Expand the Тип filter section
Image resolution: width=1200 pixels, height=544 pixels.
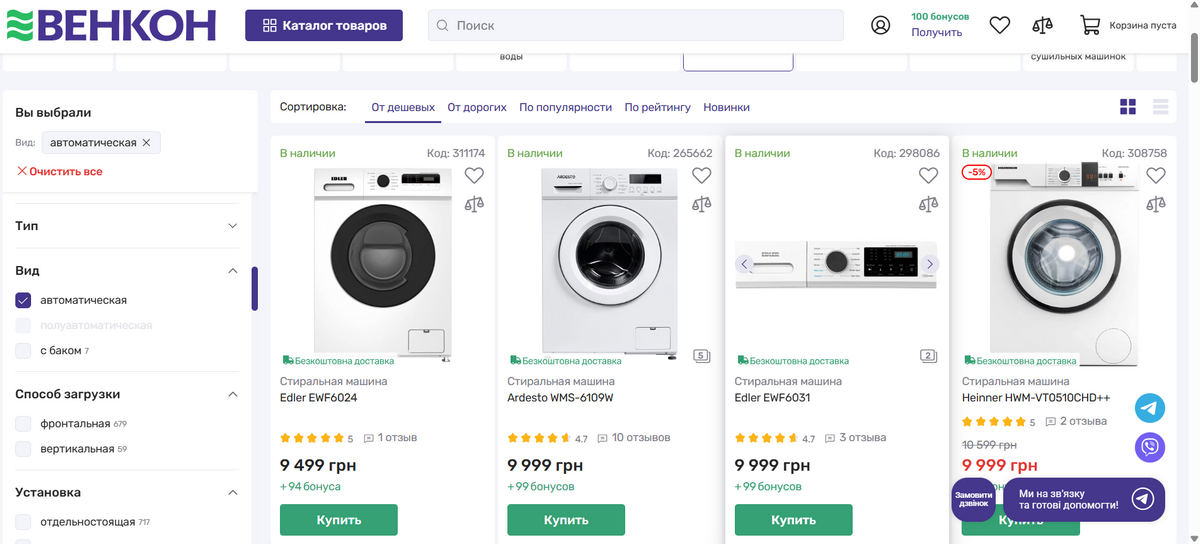[127, 226]
